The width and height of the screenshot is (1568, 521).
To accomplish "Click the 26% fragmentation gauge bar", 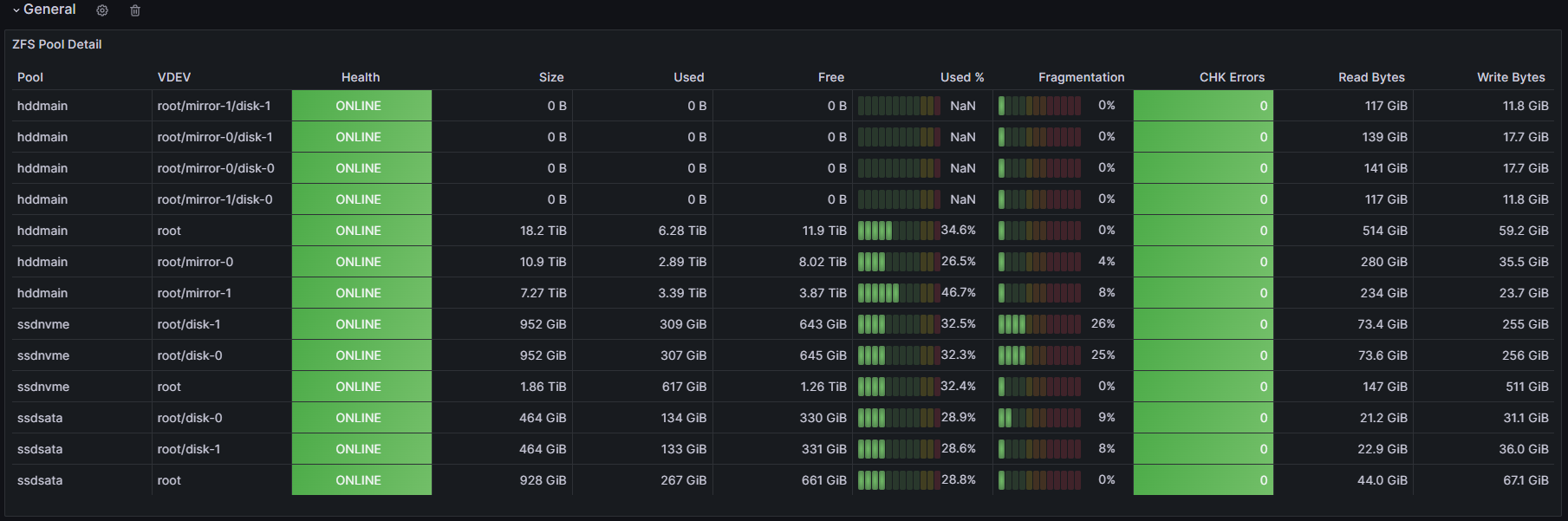I will point(1039,324).
